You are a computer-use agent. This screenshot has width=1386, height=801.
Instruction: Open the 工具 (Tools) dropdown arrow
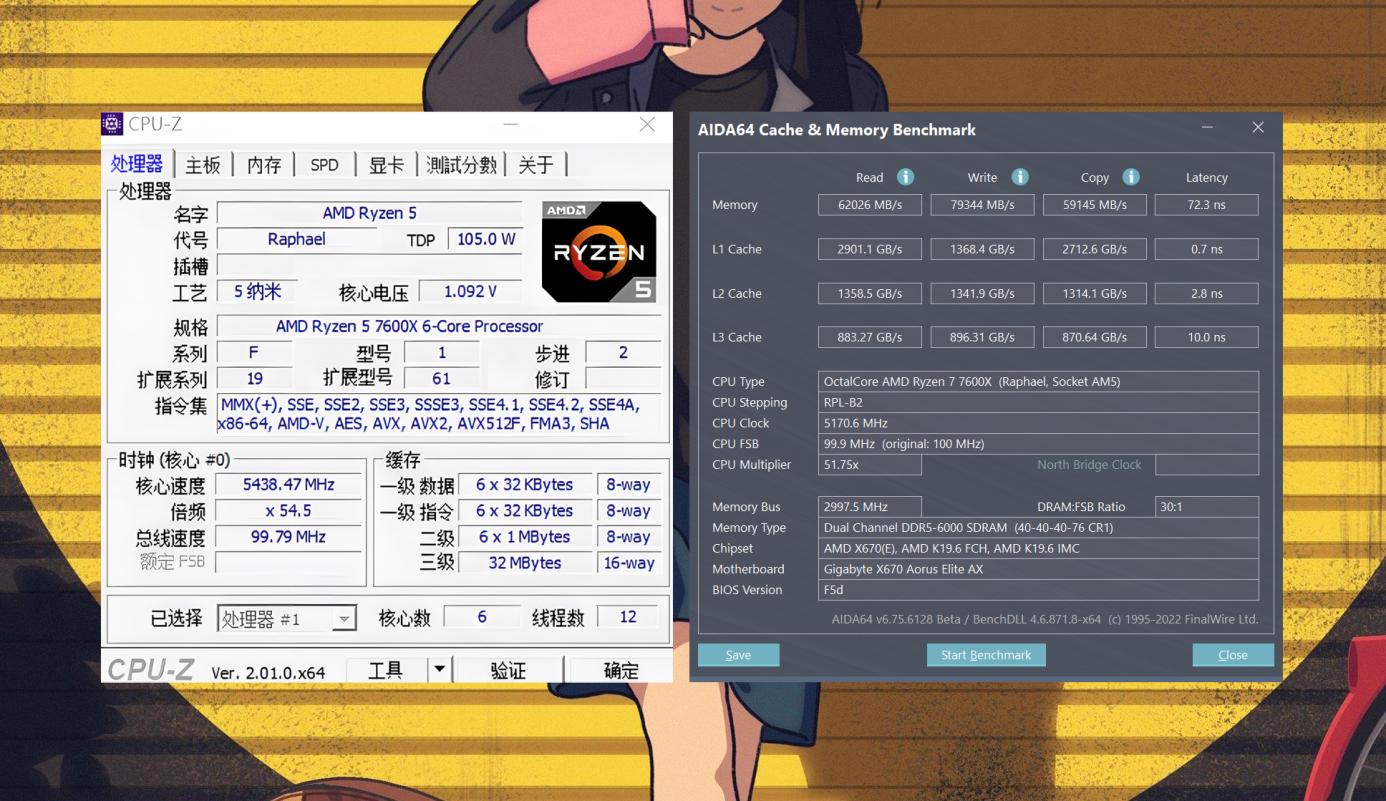pyautogui.click(x=438, y=668)
